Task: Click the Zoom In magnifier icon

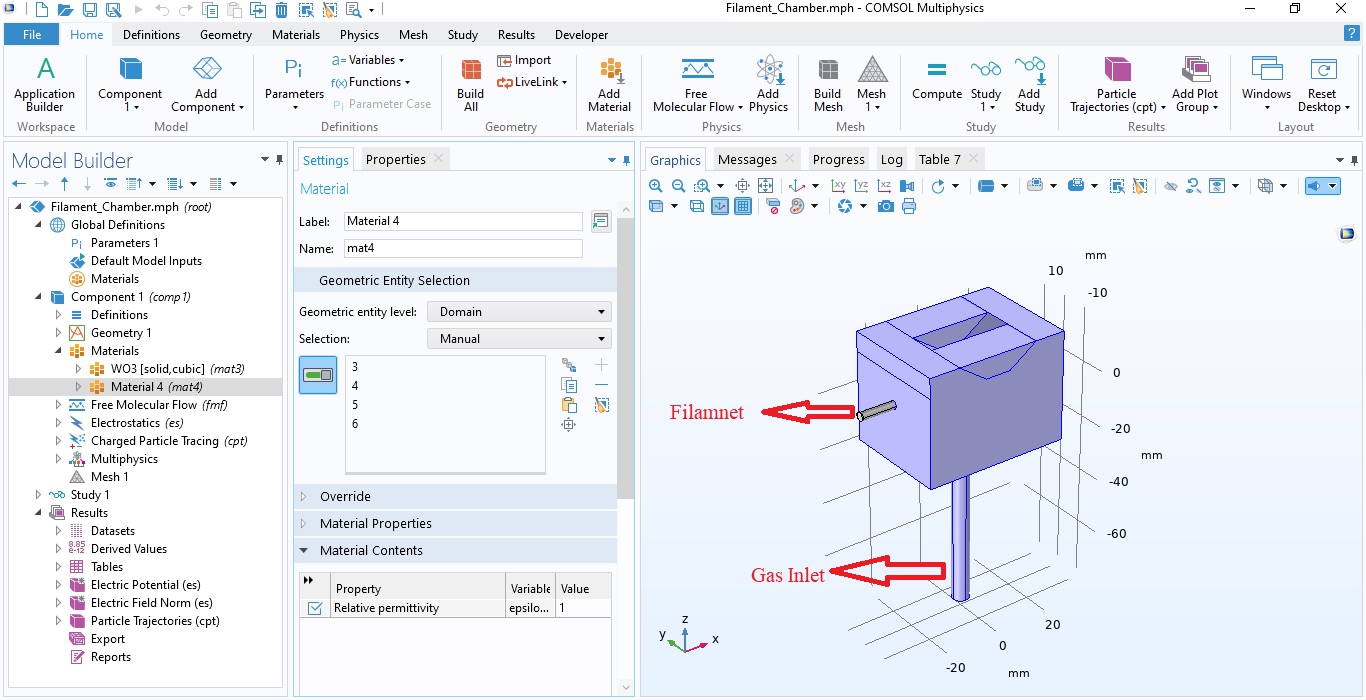Action: tap(656, 186)
